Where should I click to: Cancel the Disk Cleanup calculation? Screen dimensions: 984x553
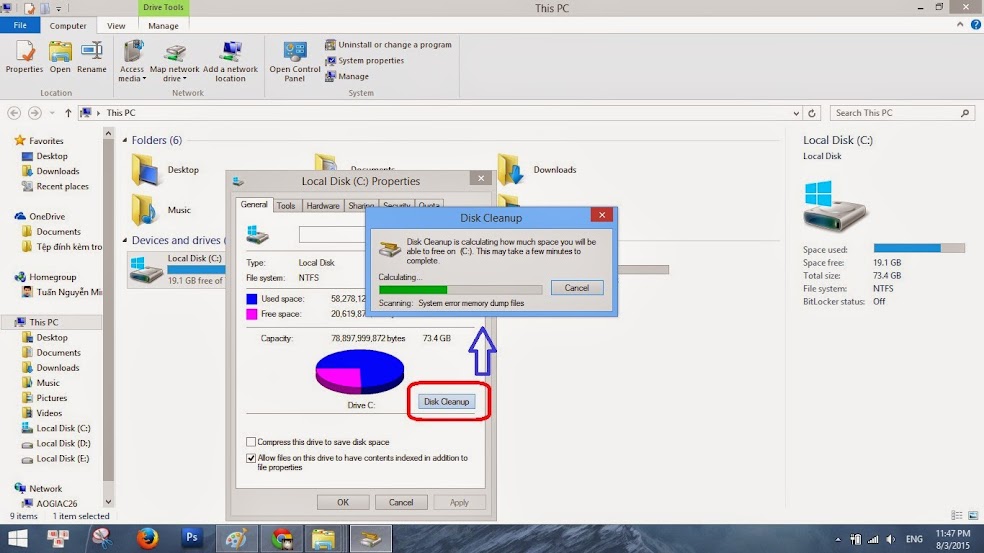tap(577, 287)
